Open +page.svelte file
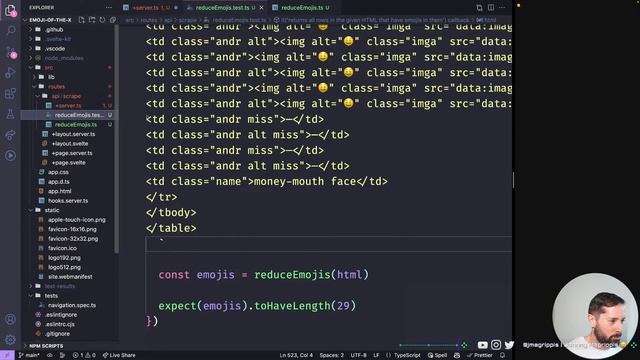640x360 pixels. (x=69, y=162)
